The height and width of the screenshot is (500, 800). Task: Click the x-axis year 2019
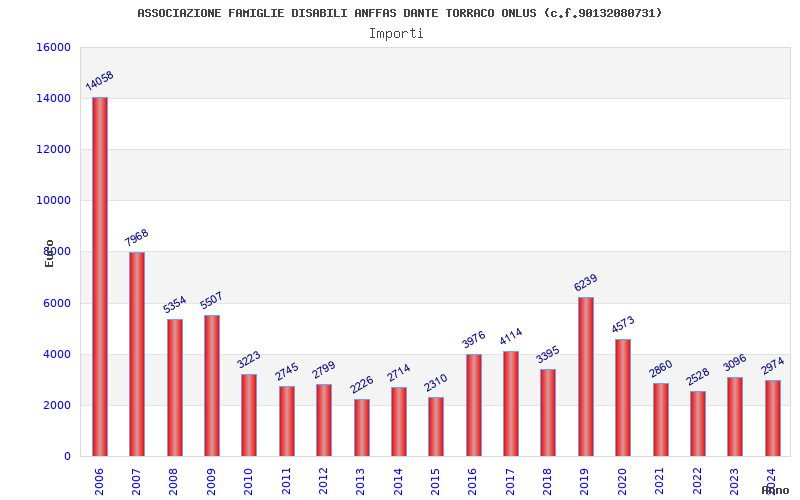(585, 482)
